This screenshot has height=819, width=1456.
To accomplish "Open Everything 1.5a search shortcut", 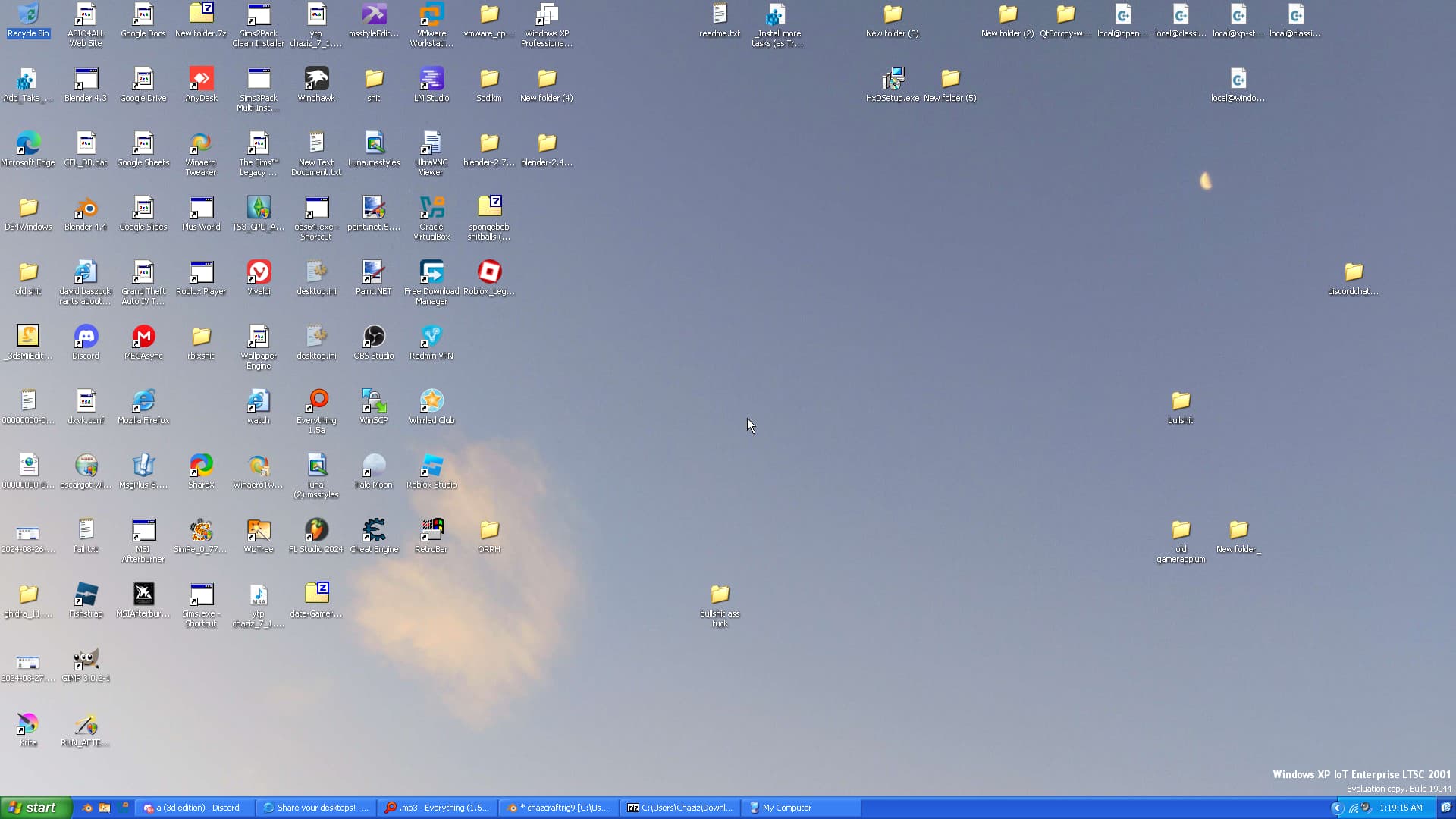I will tap(316, 412).
